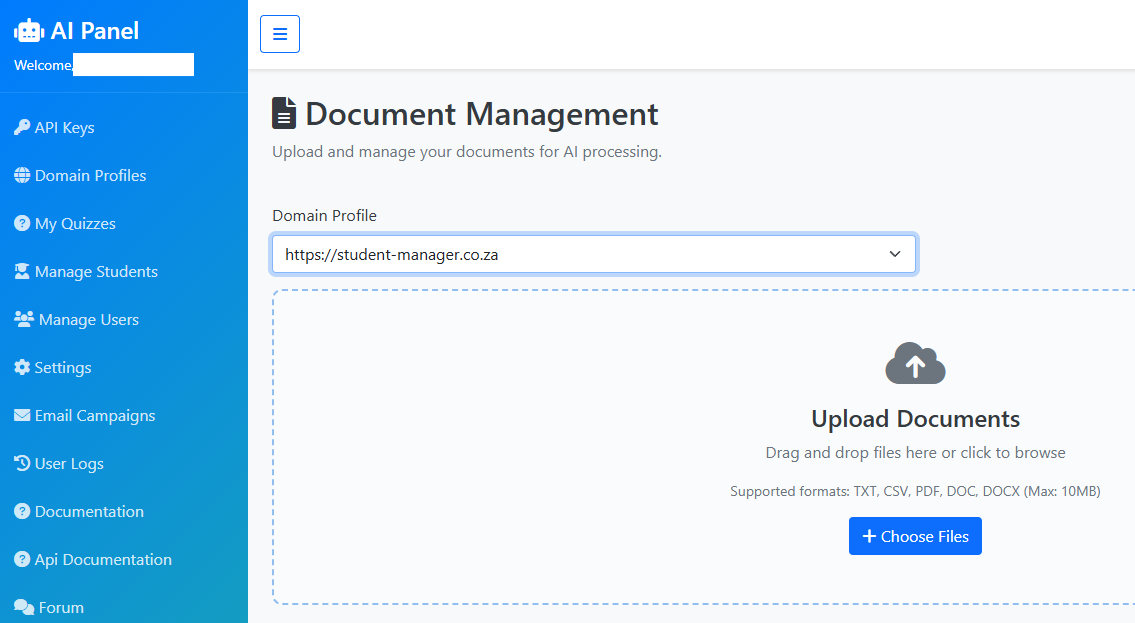Click the globe icon for Domain Profiles

pyautogui.click(x=22, y=176)
